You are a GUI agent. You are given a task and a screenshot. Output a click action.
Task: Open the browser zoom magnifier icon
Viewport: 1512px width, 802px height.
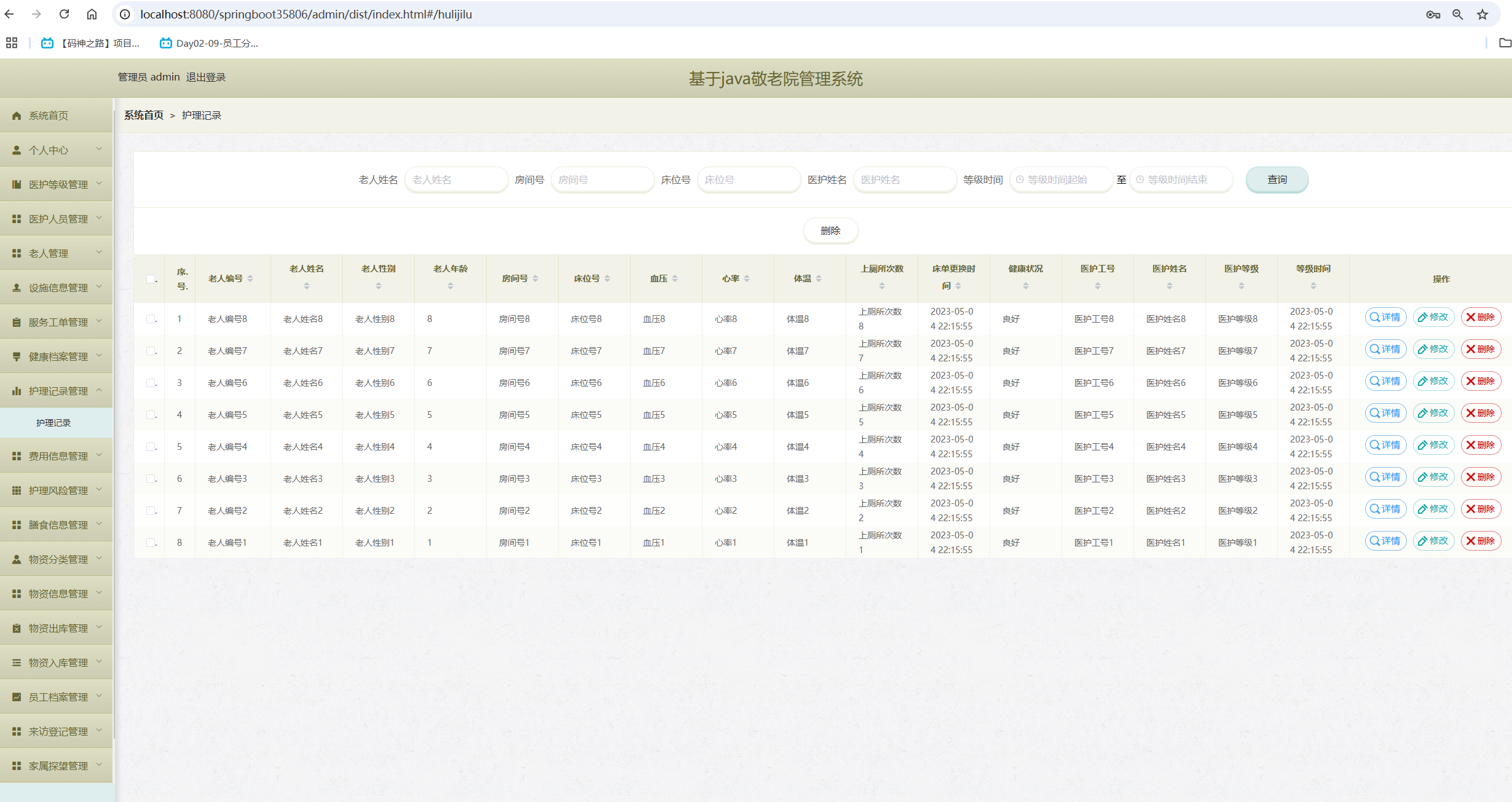tap(1457, 14)
